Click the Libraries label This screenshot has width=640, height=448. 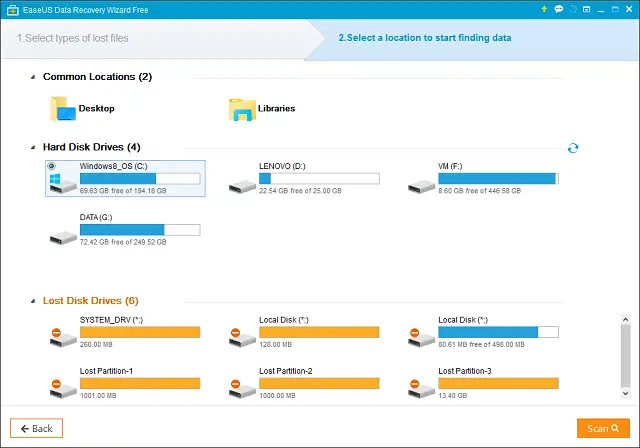[276, 109]
